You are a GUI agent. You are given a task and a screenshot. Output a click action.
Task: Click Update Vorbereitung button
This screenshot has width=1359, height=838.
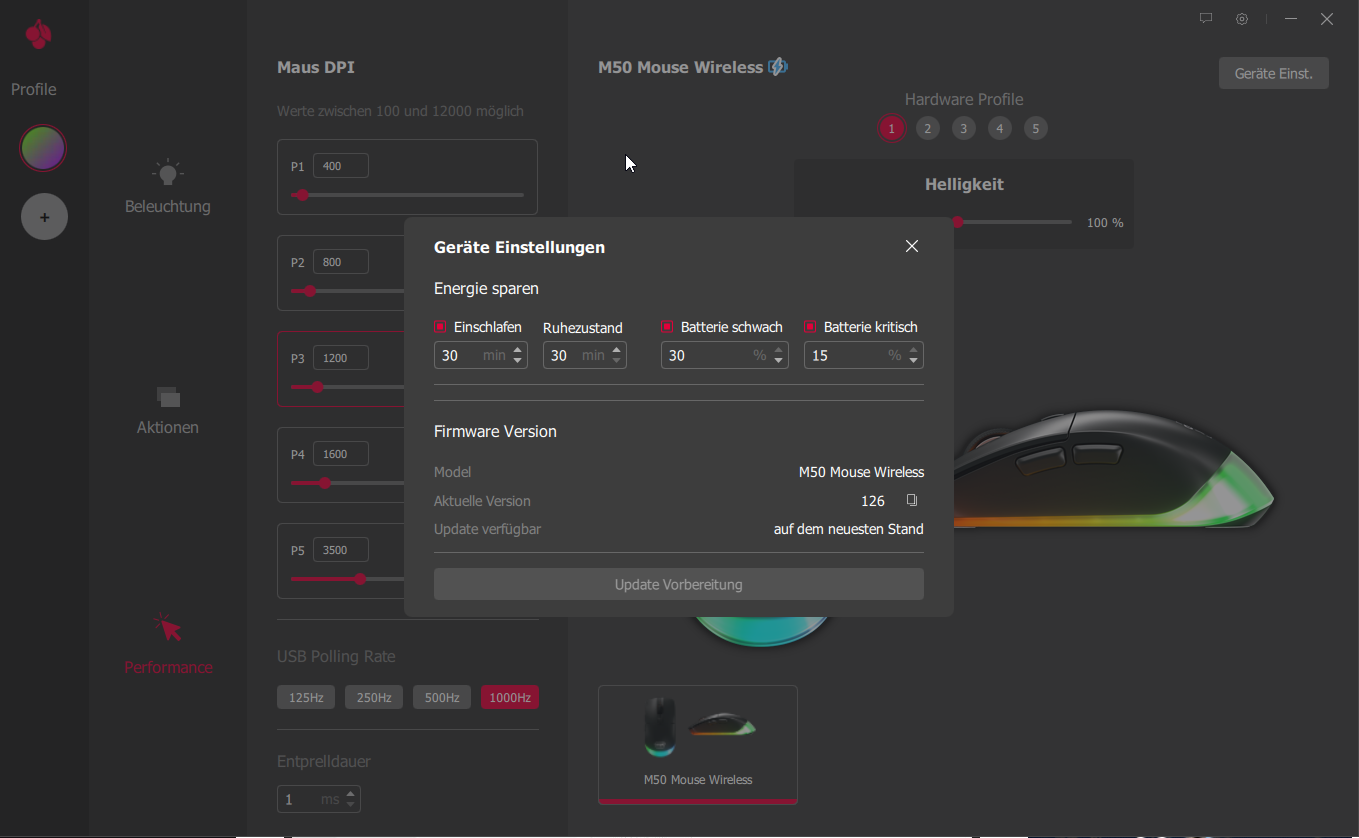679,584
